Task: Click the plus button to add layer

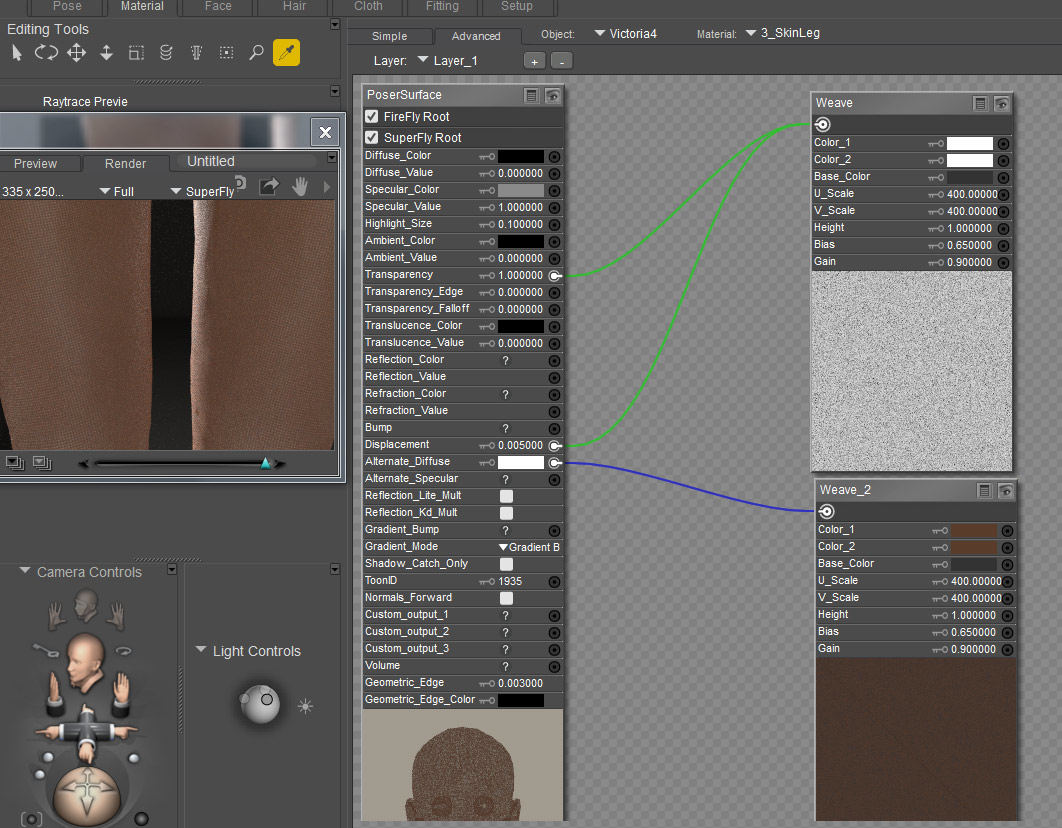Action: tap(534, 62)
